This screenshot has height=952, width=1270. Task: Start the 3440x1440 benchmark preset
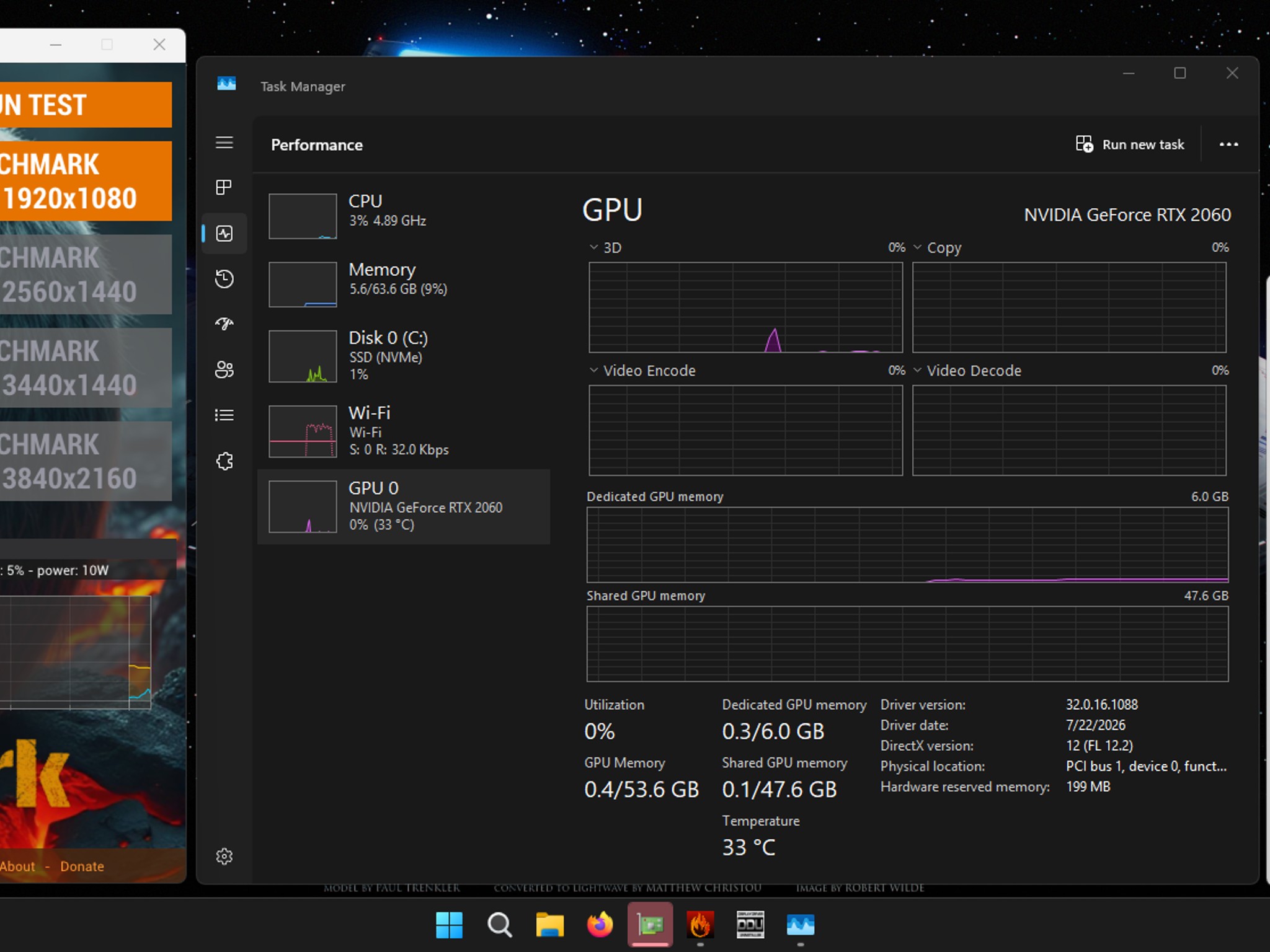pos(86,368)
